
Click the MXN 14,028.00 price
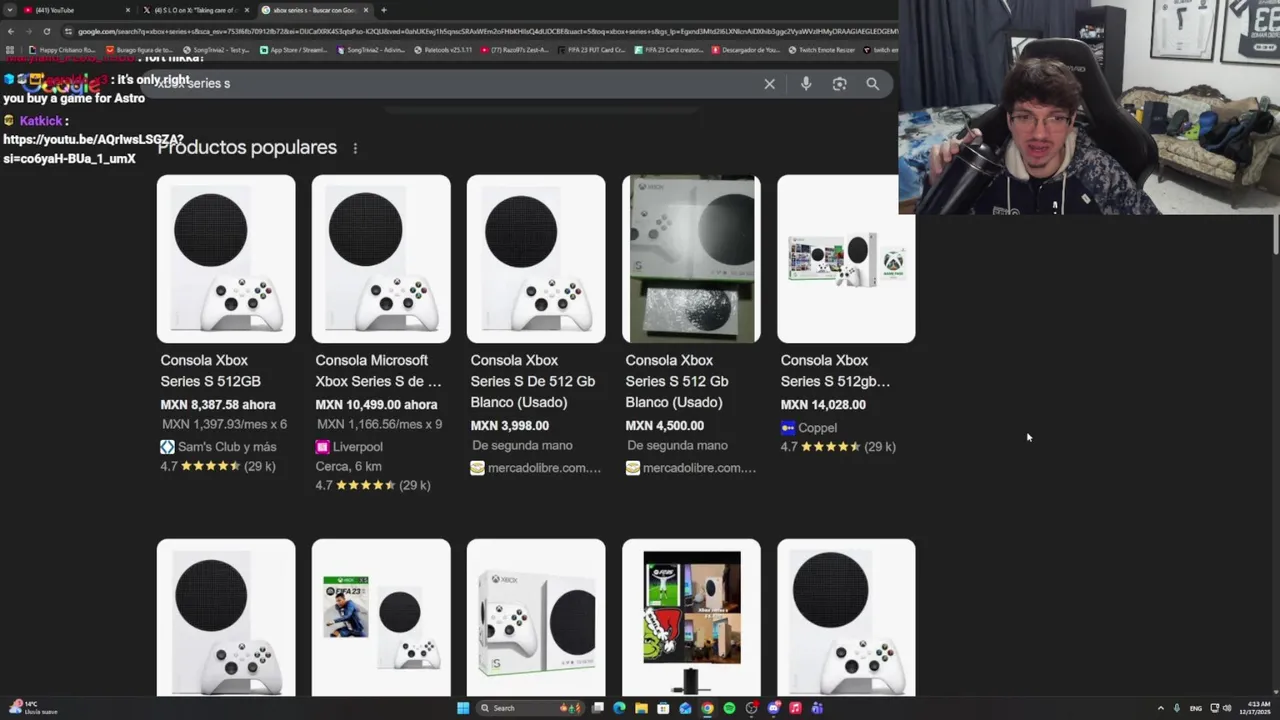coord(823,405)
